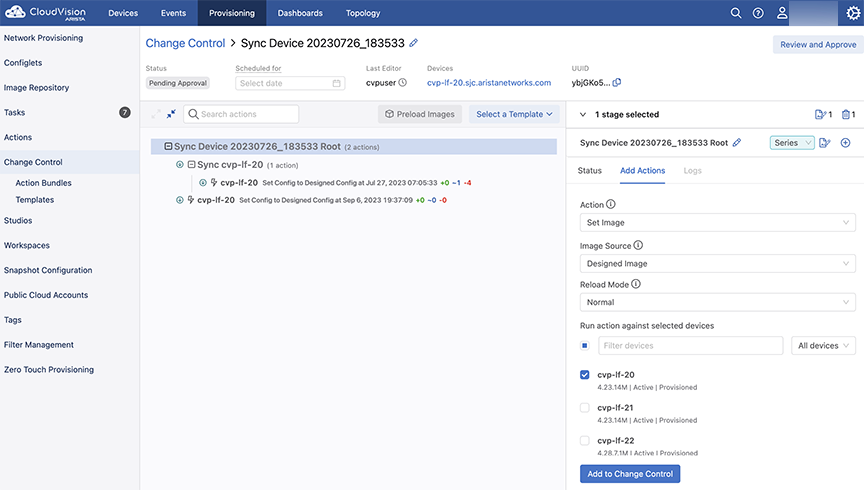Edit the change control title with pencil icon
Image resolution: width=864 pixels, height=490 pixels.
point(414,42)
